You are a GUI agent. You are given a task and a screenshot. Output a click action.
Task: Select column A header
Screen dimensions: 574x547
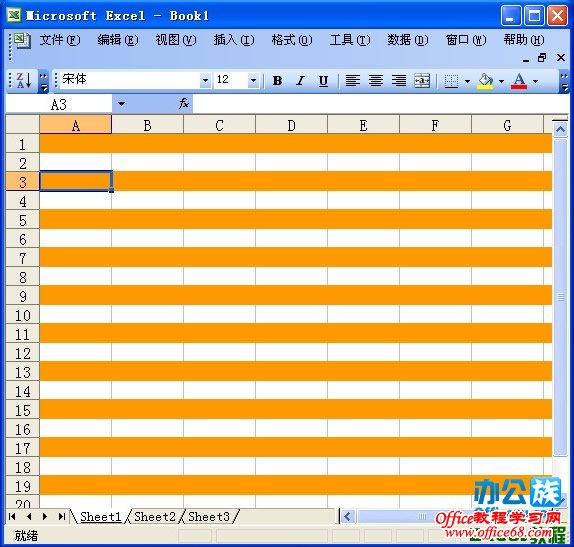point(75,125)
